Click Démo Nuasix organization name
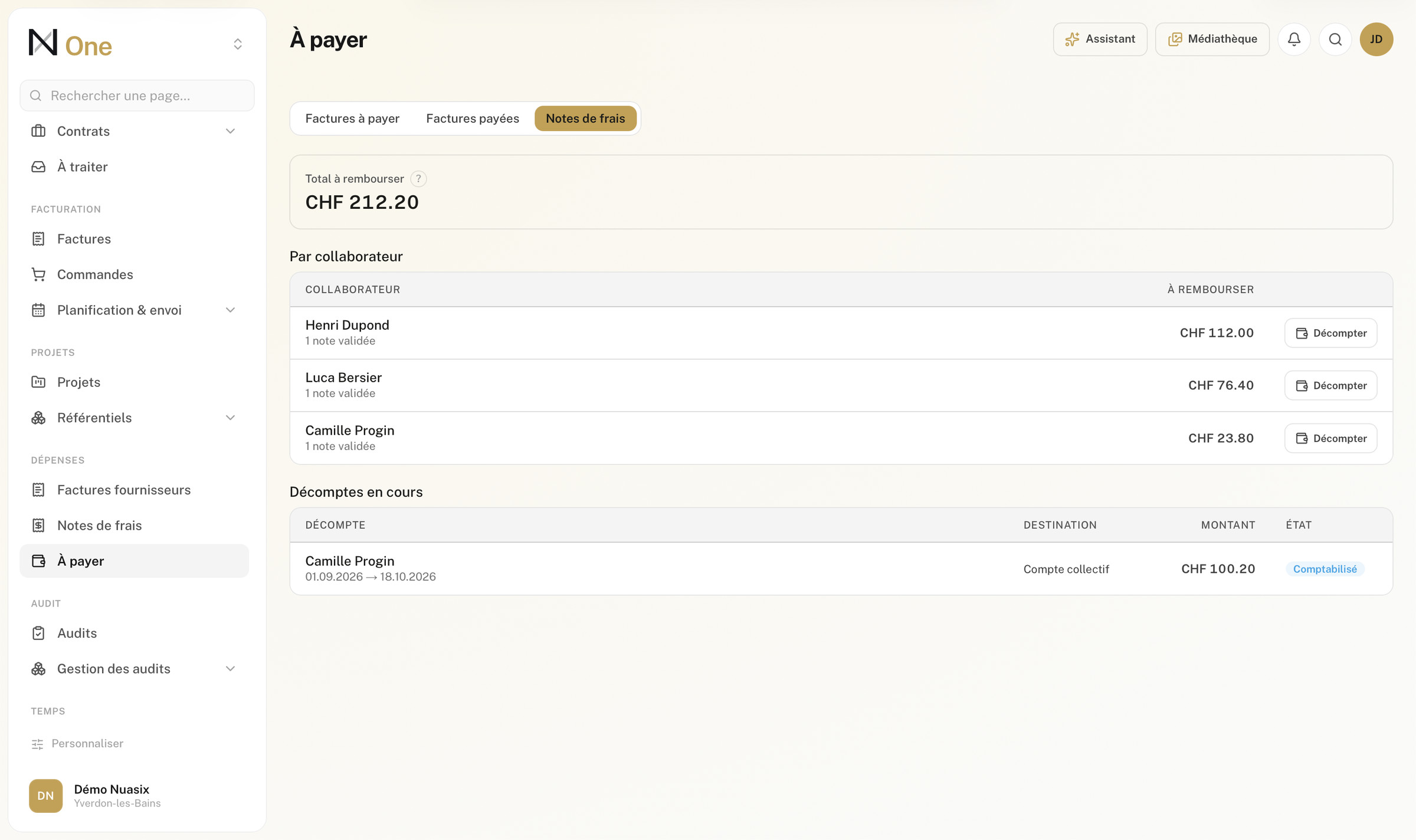 point(112,789)
